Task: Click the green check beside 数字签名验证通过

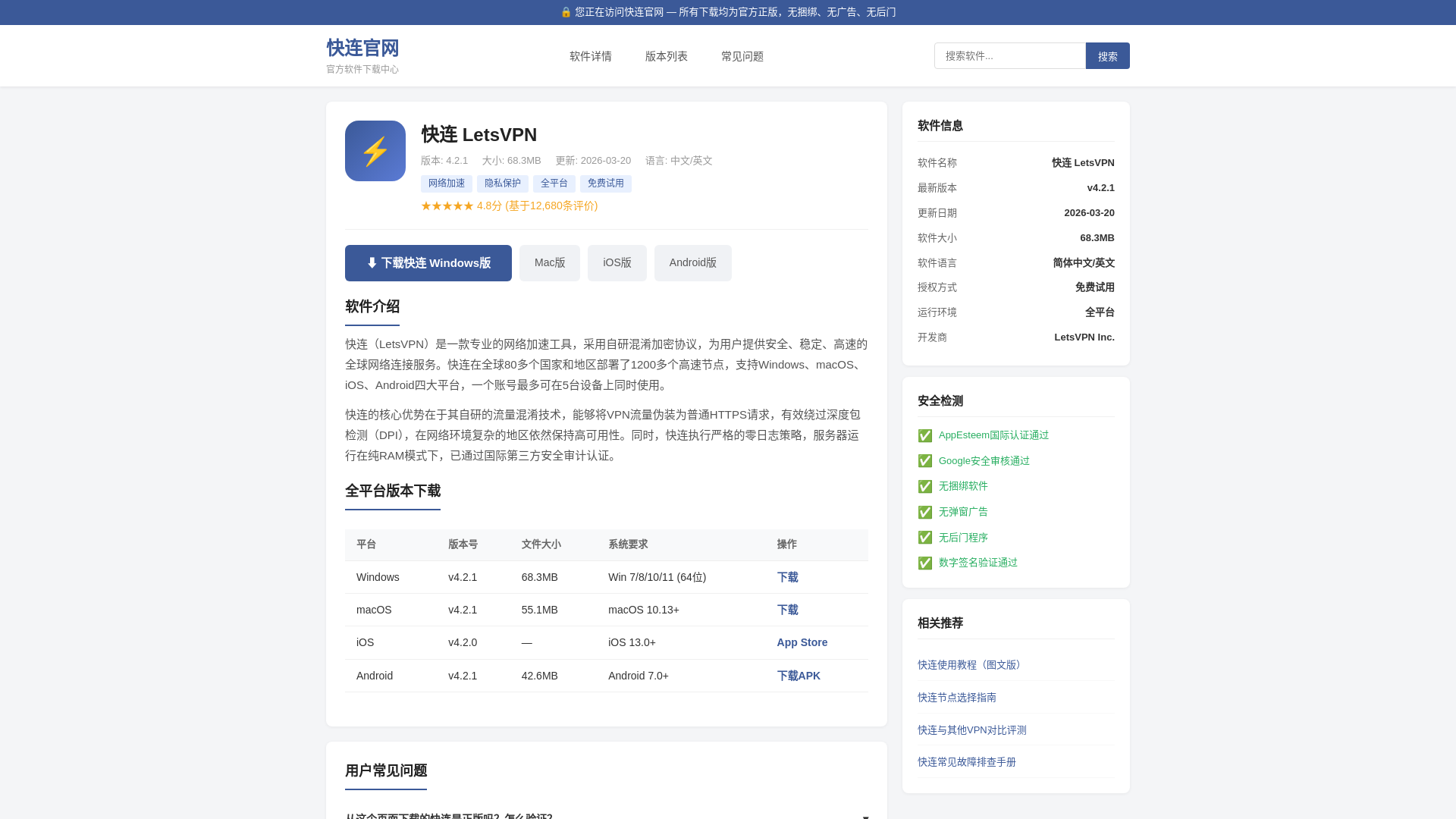Action: tap(925, 563)
